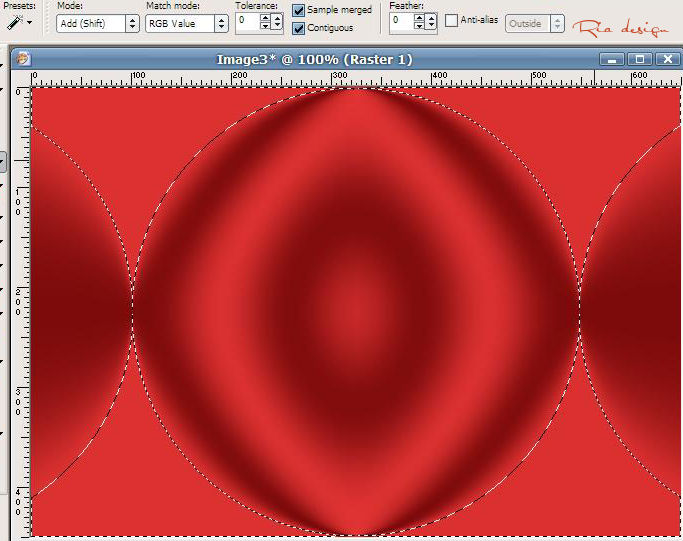Click the spinner arrows beside the Feather field
The image size is (683, 541).
(419, 22)
